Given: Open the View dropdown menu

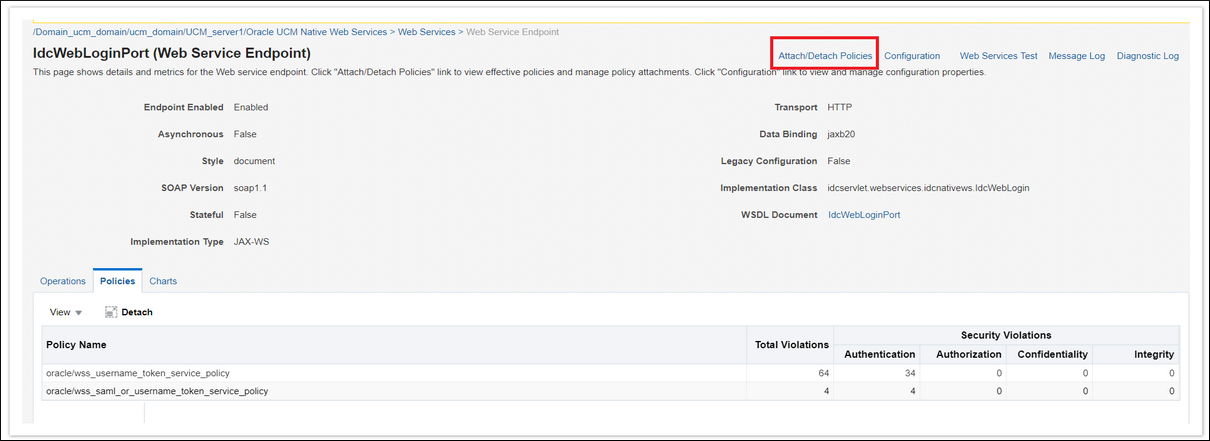Looking at the screenshot, I should pos(66,312).
